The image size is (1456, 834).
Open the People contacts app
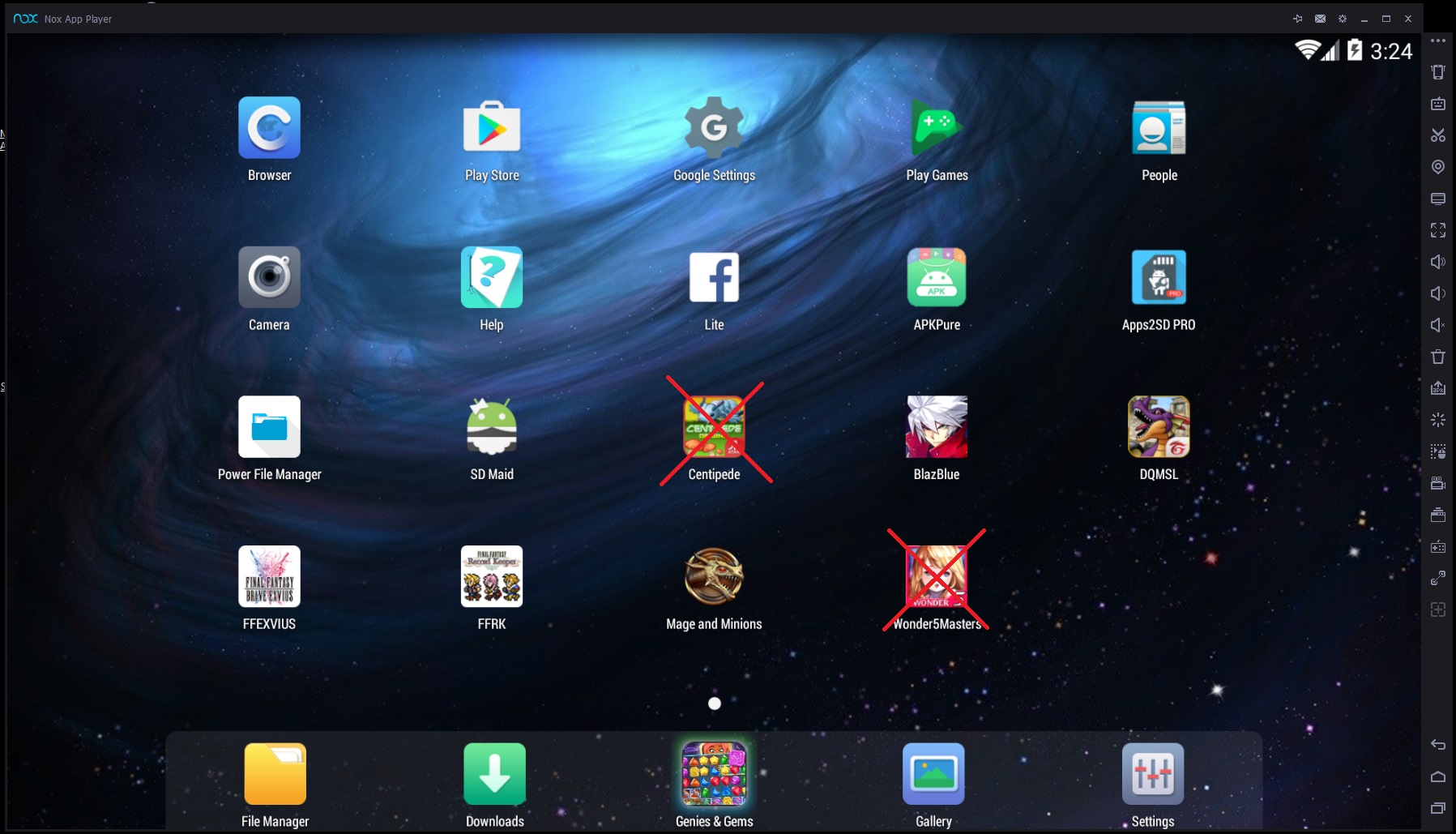[1159, 128]
